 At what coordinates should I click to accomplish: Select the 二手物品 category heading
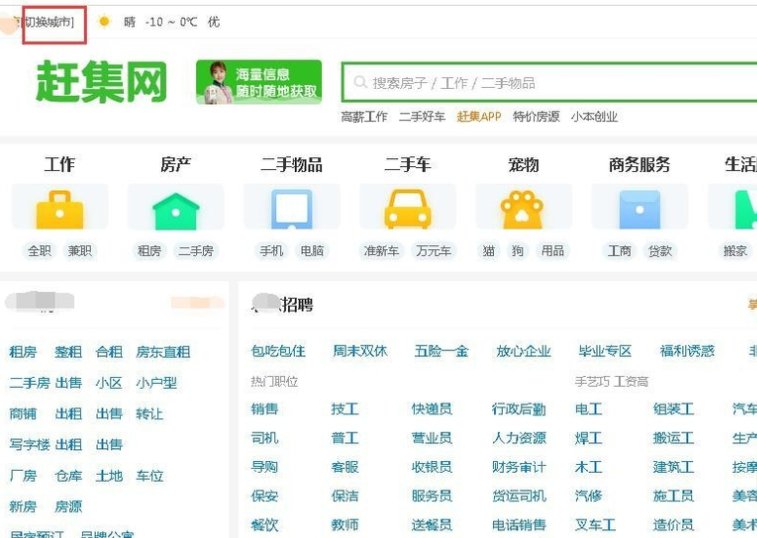(x=292, y=164)
